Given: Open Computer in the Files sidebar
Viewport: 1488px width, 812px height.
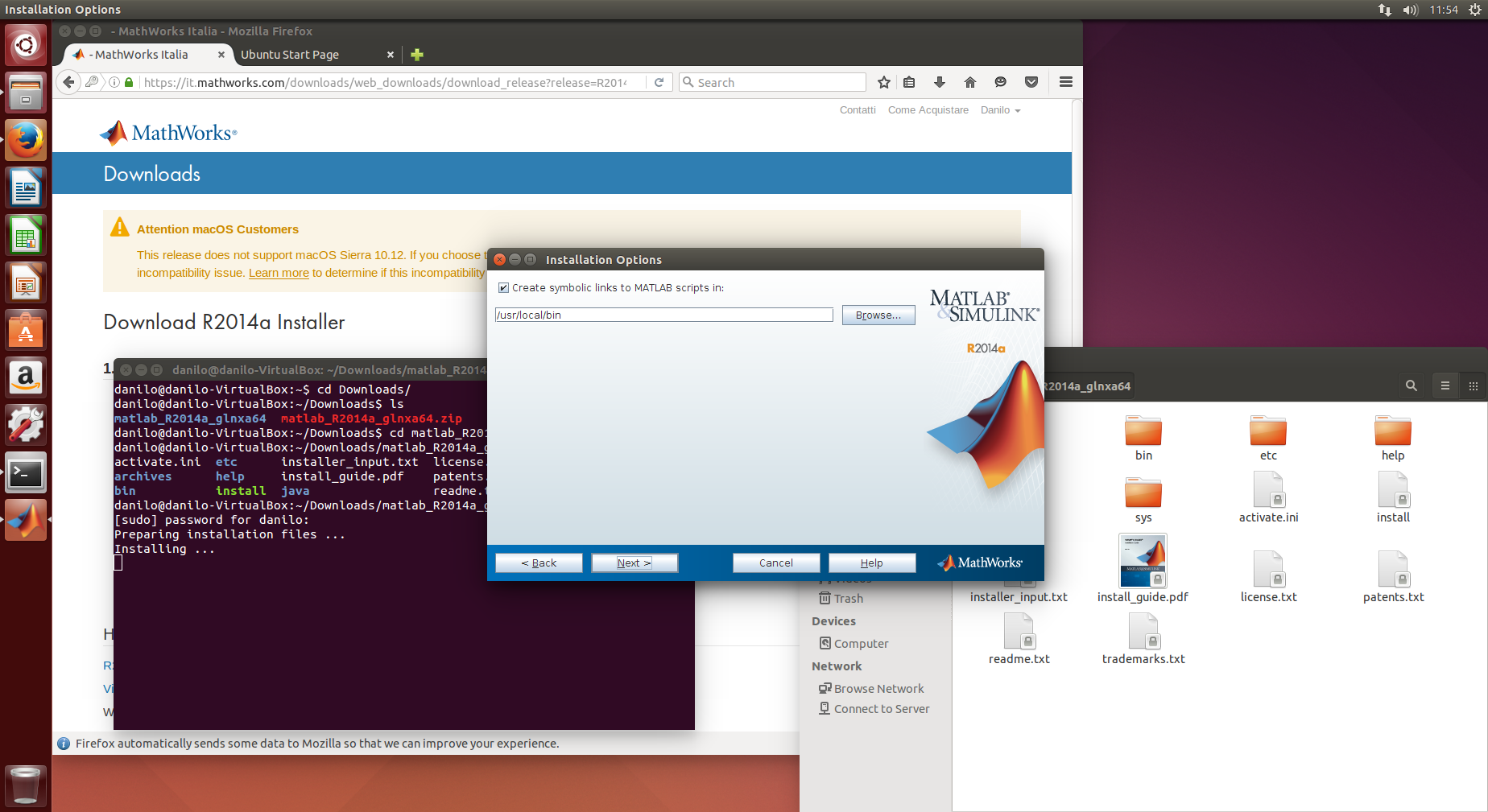Looking at the screenshot, I should pyautogui.click(x=854, y=643).
